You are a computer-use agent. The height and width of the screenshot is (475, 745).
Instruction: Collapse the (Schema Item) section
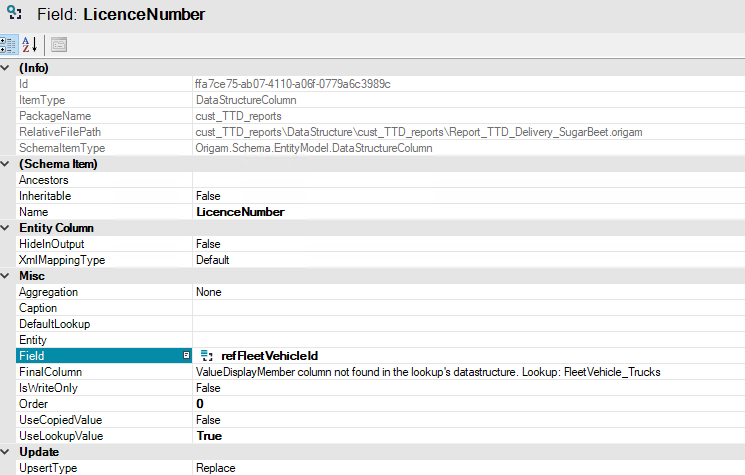(8, 164)
